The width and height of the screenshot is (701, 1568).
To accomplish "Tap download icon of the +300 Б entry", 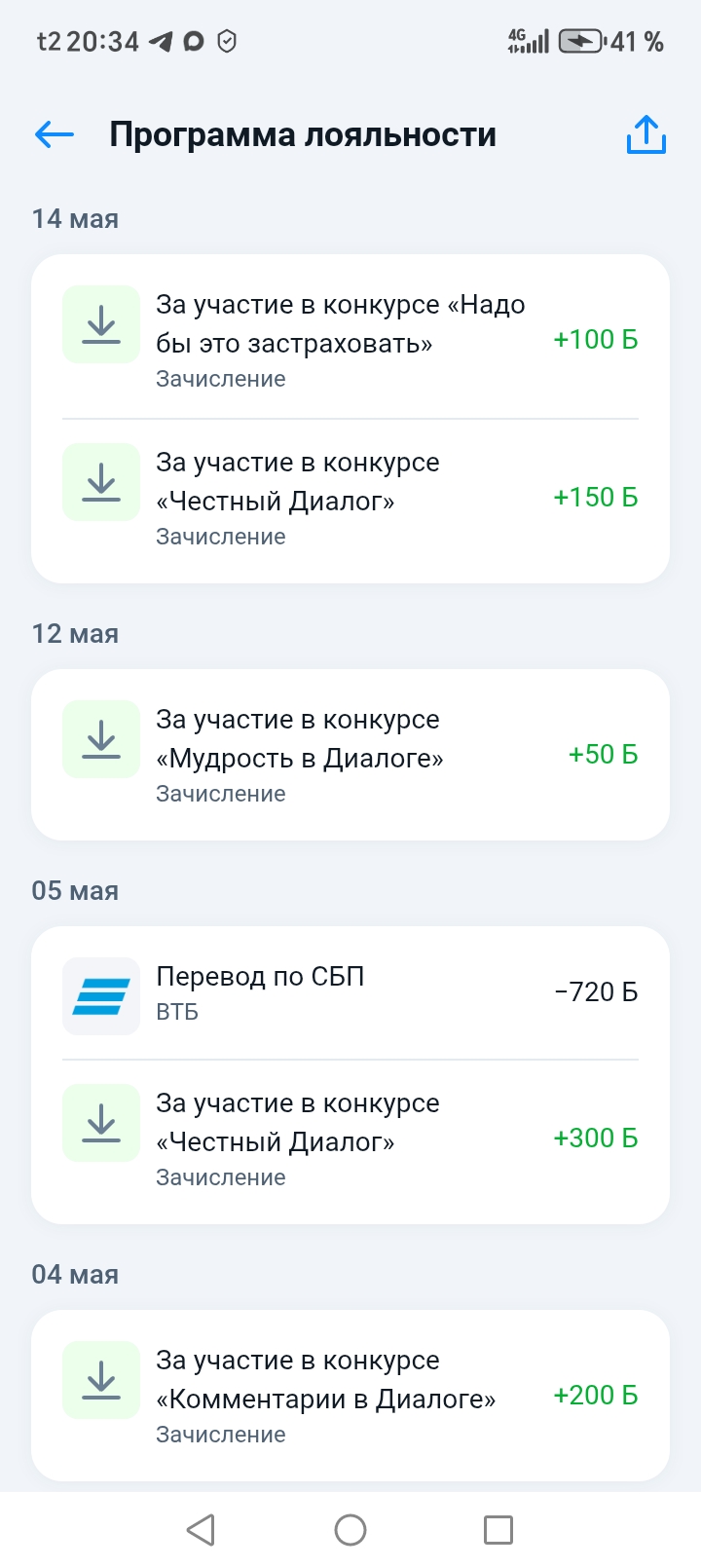I will 101,1123.
